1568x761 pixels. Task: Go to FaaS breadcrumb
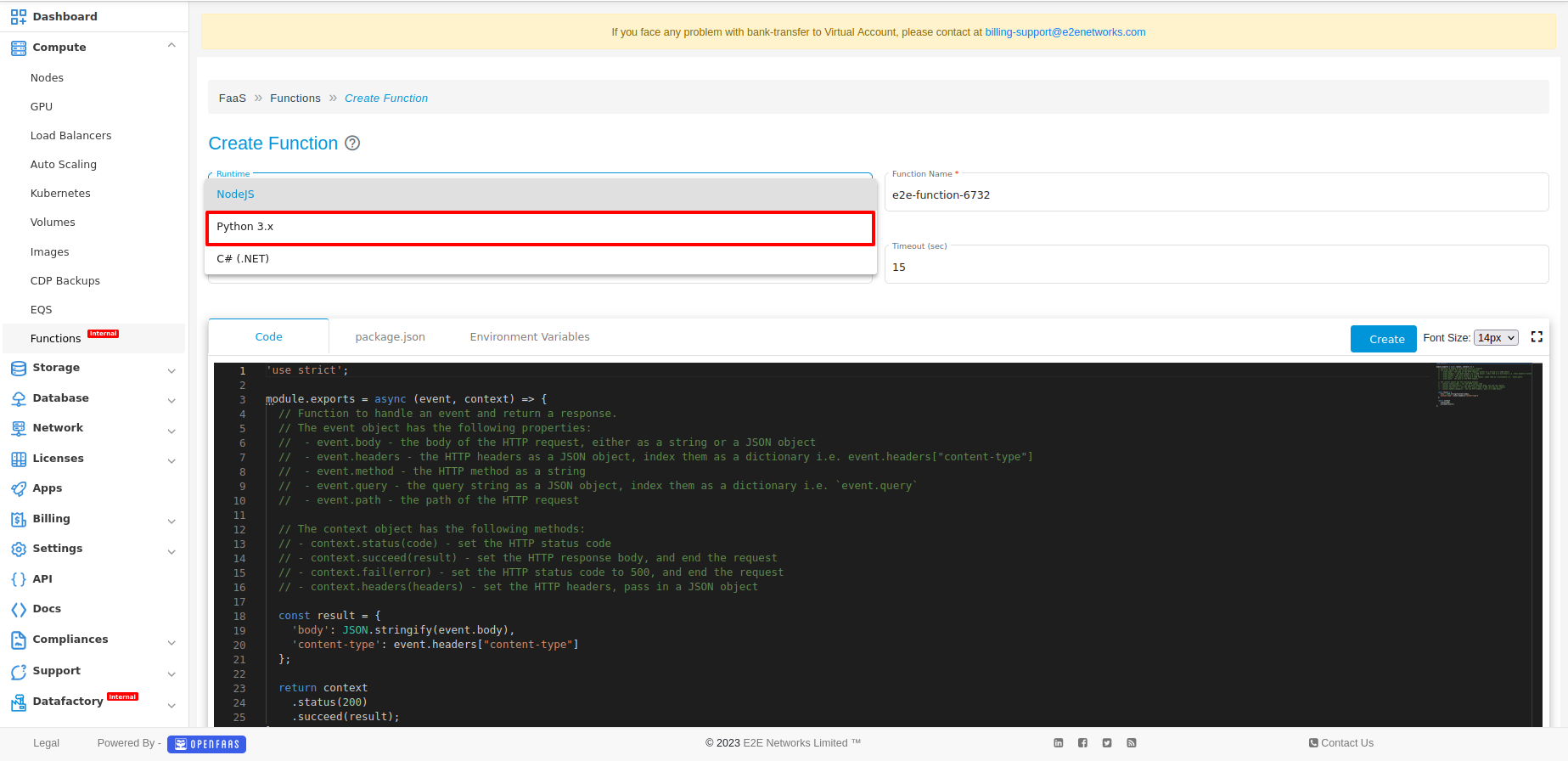pyautogui.click(x=232, y=99)
